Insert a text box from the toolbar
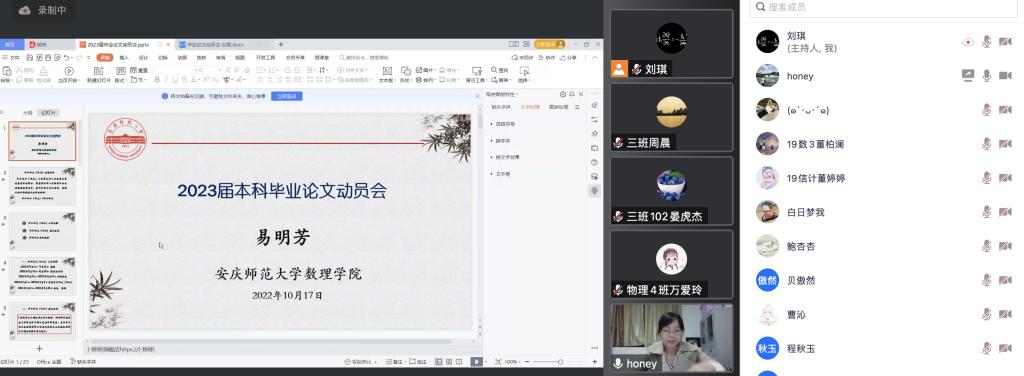This screenshot has width=1024, height=376. pos(387,74)
